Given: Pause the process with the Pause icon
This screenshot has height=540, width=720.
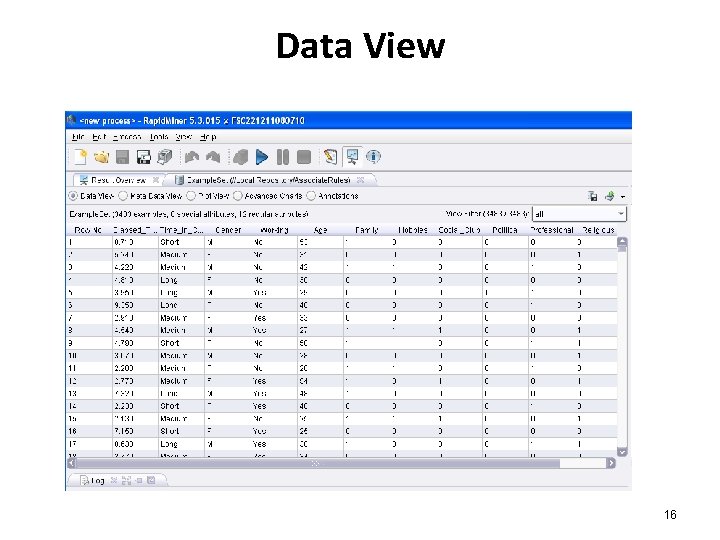Looking at the screenshot, I should [x=283, y=157].
